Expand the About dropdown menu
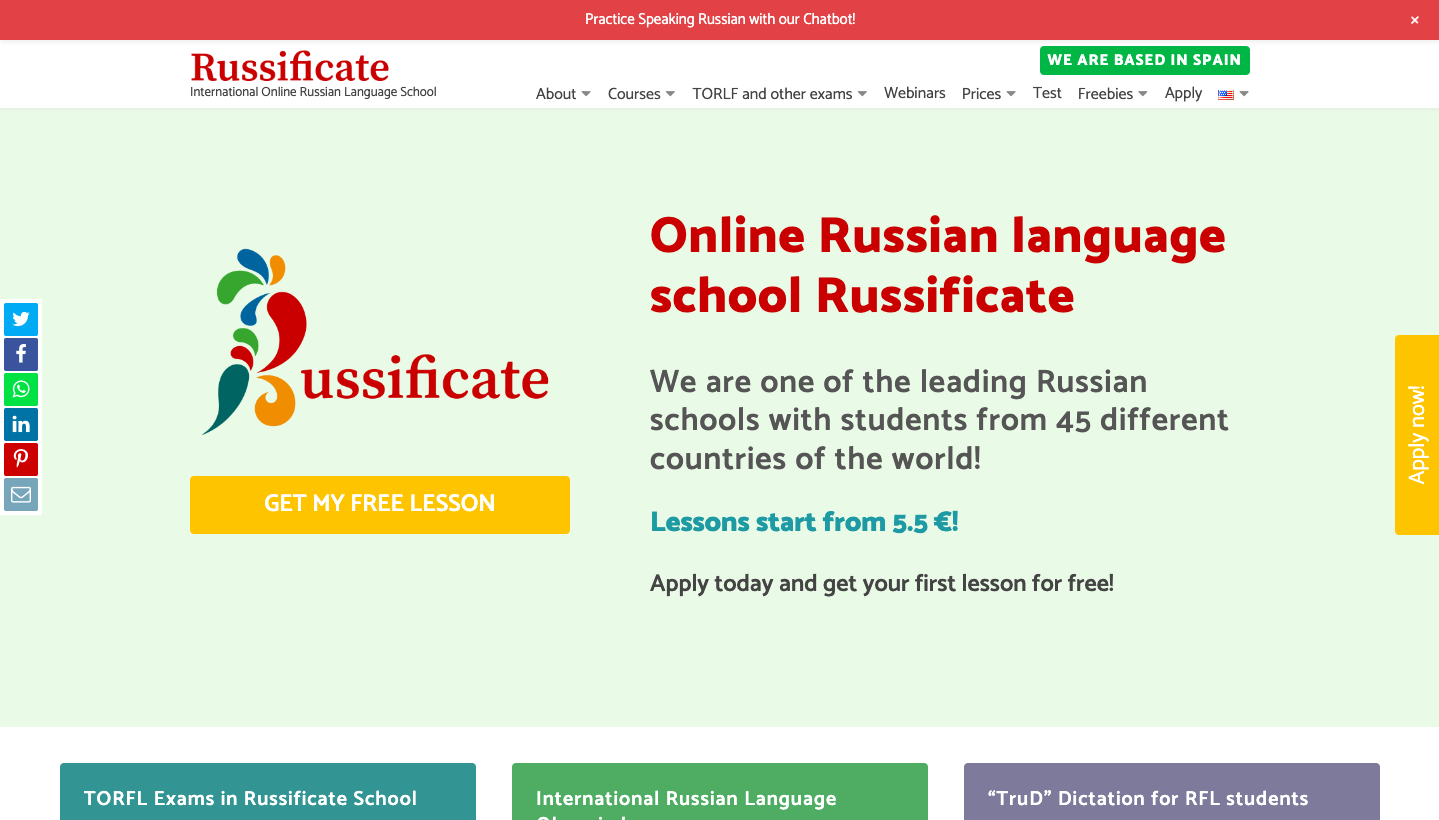 click(563, 94)
